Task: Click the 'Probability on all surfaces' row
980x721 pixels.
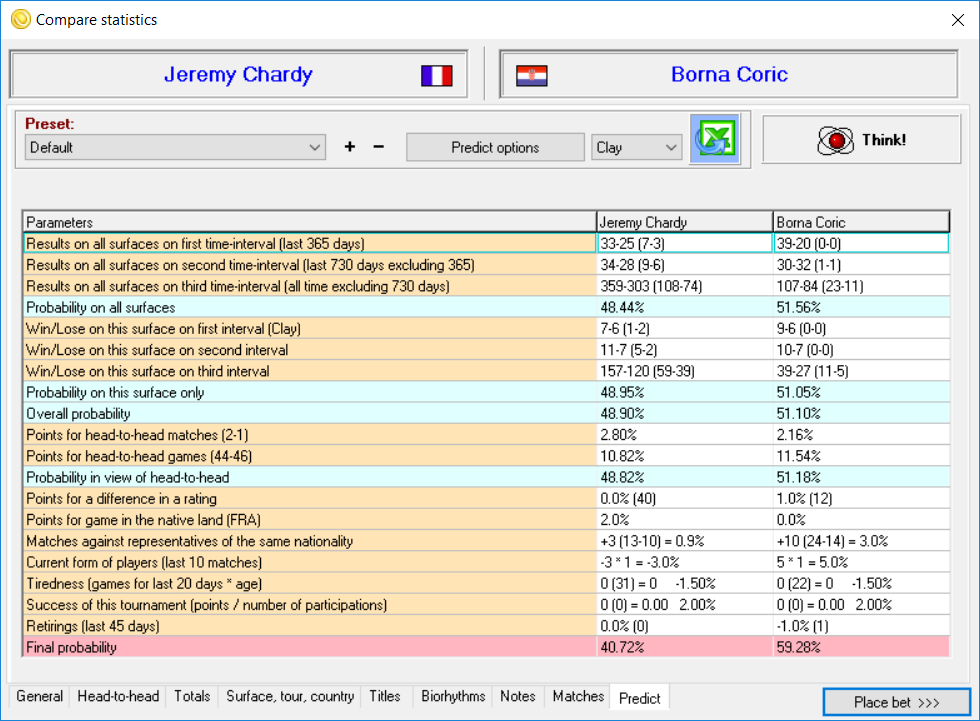Action: tap(486, 307)
